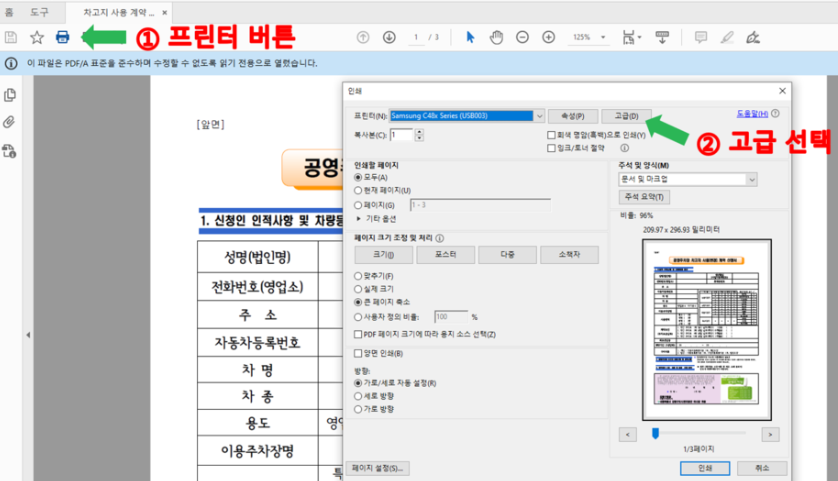Screen dimensions: 838x481
Task: Click the save file icon
Action: pos(11,37)
